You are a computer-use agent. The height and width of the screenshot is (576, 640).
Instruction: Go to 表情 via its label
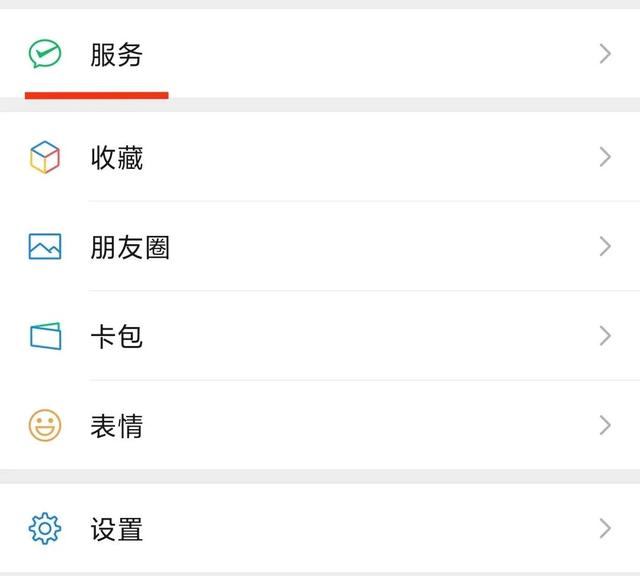pos(116,427)
